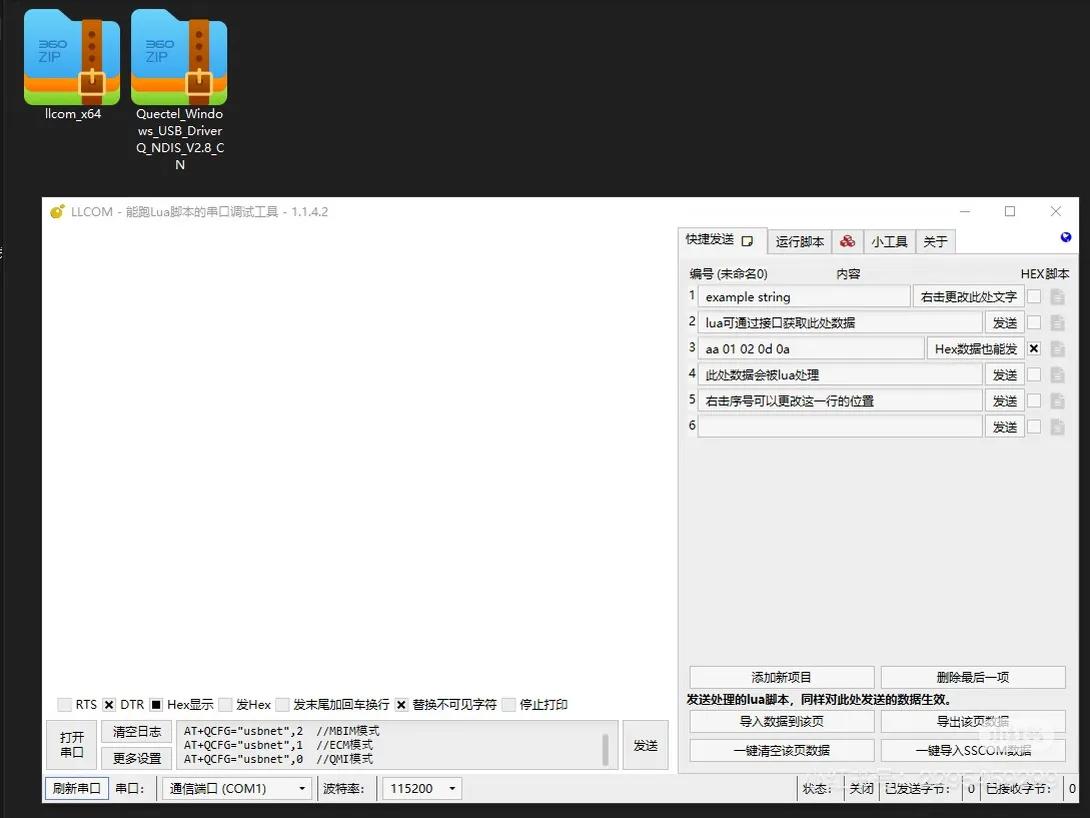The width and height of the screenshot is (1090, 818).
Task: Open the baud rate 115200 dropdown
Action: [x=422, y=789]
